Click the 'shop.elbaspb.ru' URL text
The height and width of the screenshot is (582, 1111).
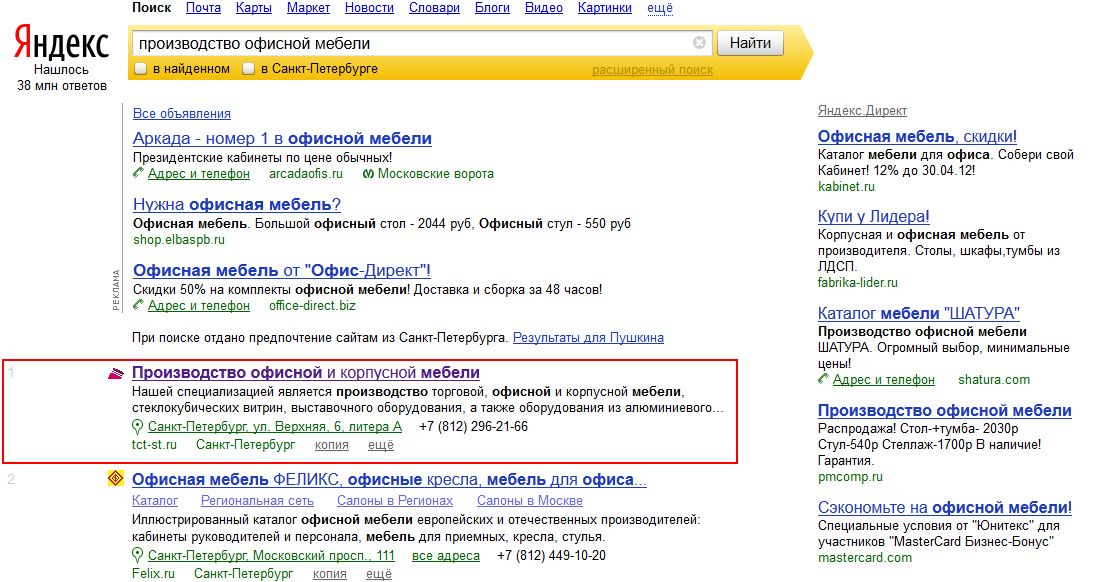click(x=179, y=240)
